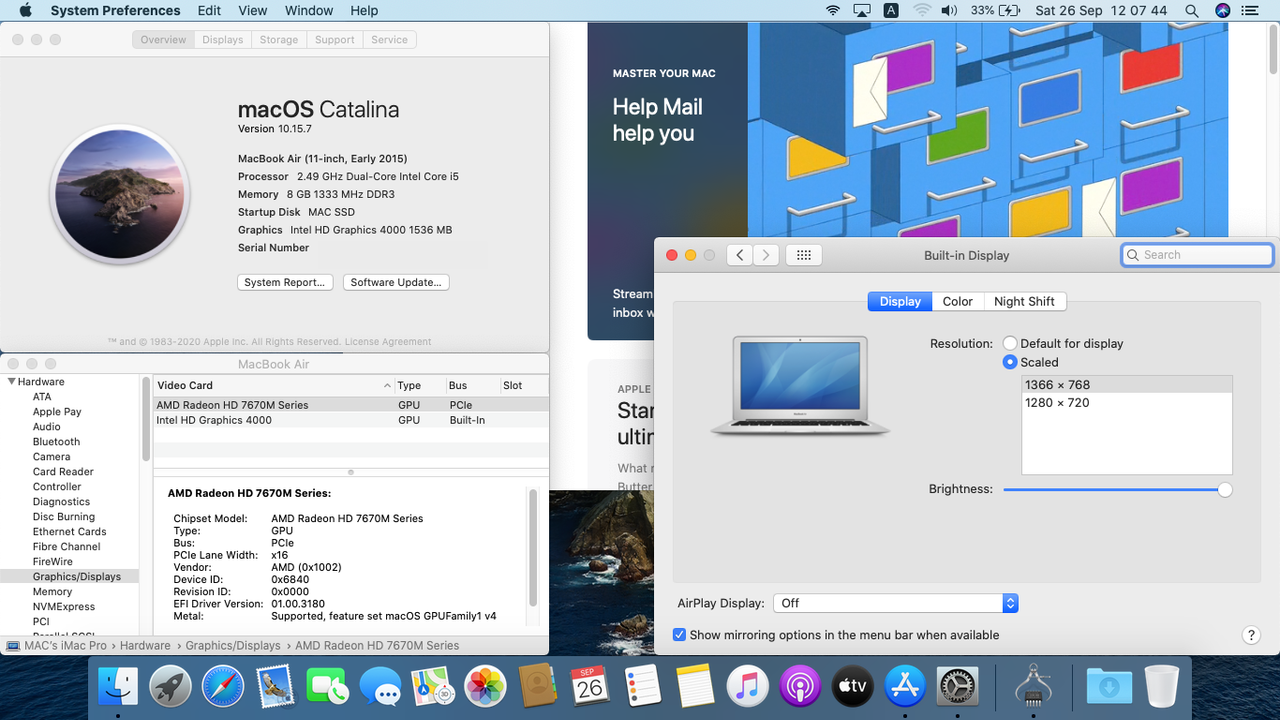
Task: Click Search field in Display preferences
Action: [x=1197, y=255]
